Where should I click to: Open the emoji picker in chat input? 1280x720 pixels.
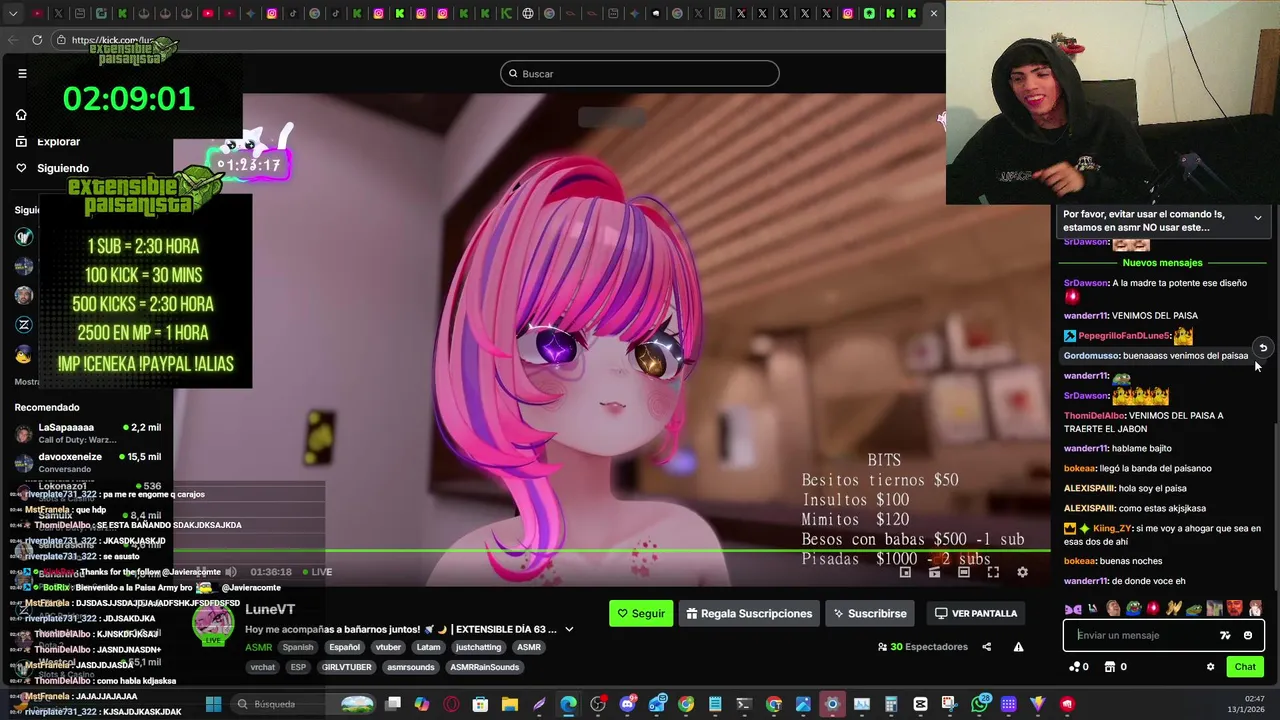point(1247,635)
